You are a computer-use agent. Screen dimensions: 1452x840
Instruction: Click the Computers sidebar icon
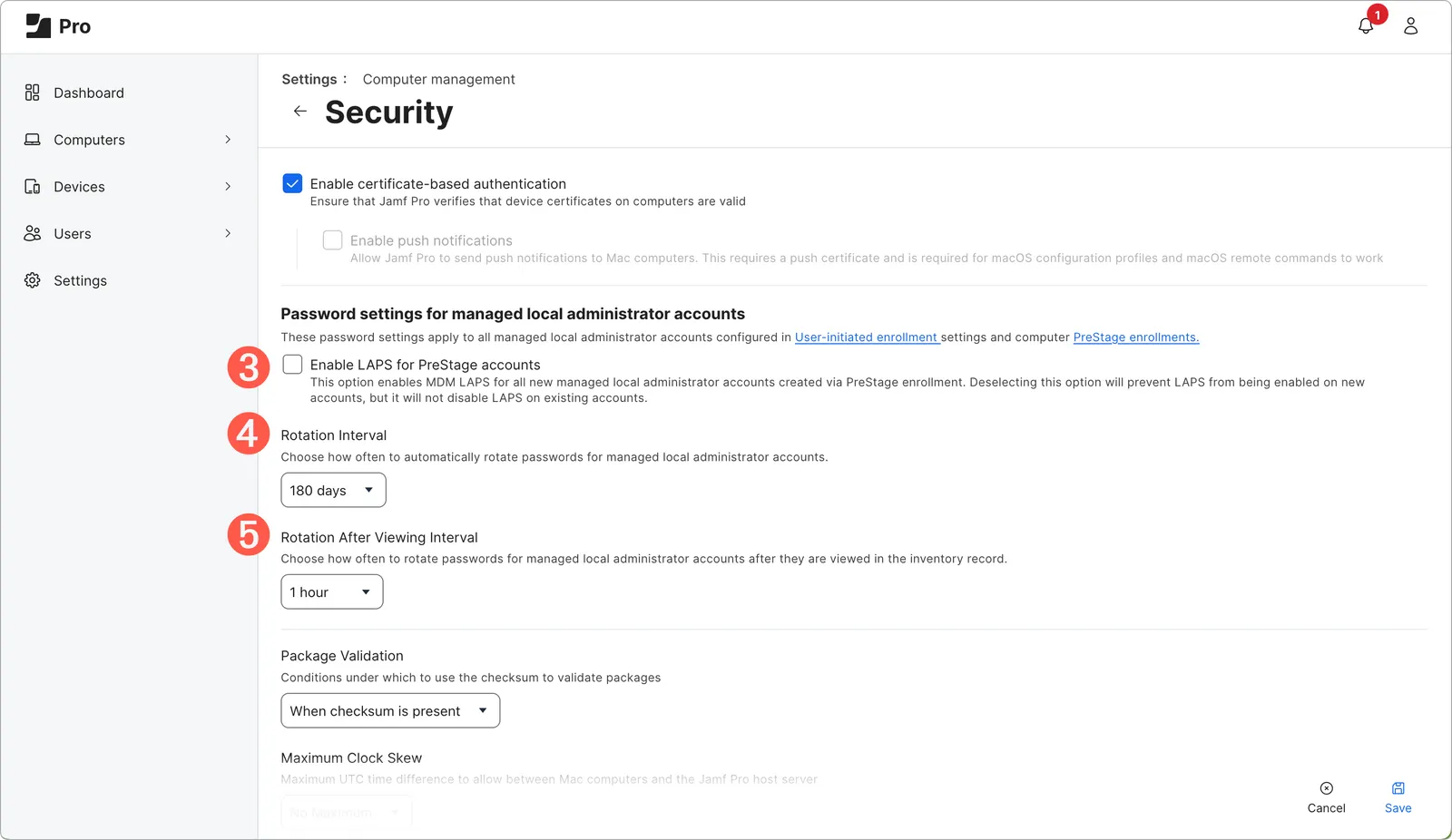[x=32, y=139]
